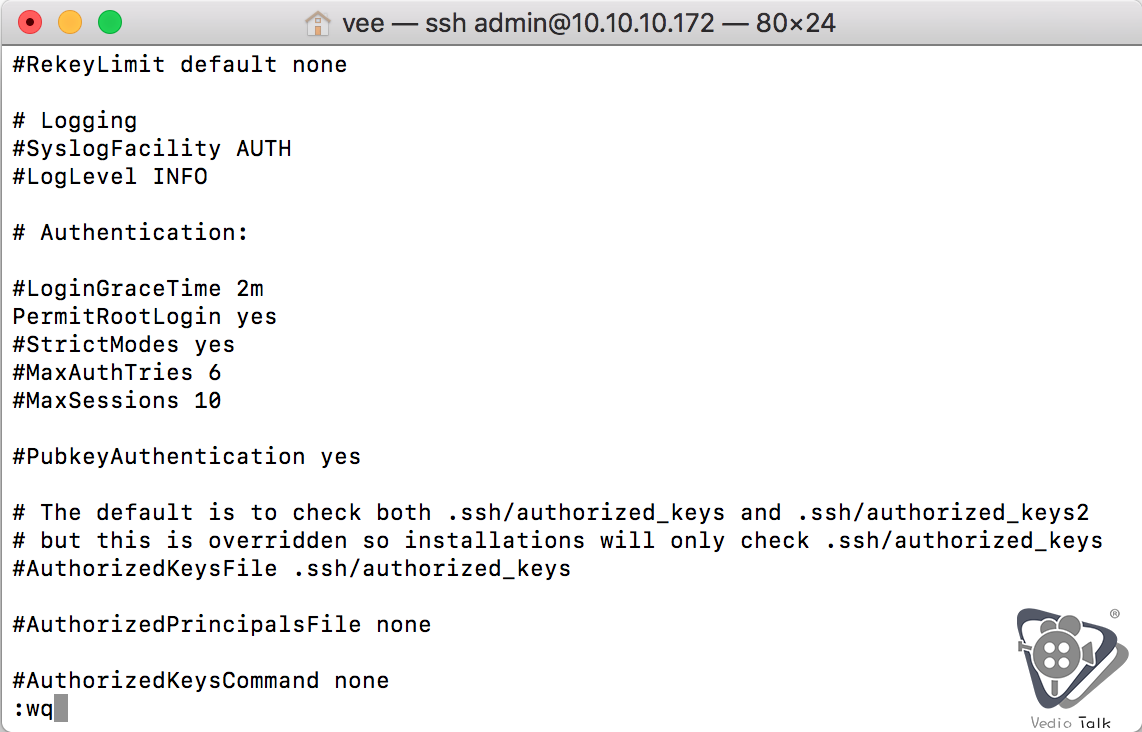Click the #SyslogFacility AUTH line
This screenshot has height=732, width=1142.
pyautogui.click(x=152, y=149)
